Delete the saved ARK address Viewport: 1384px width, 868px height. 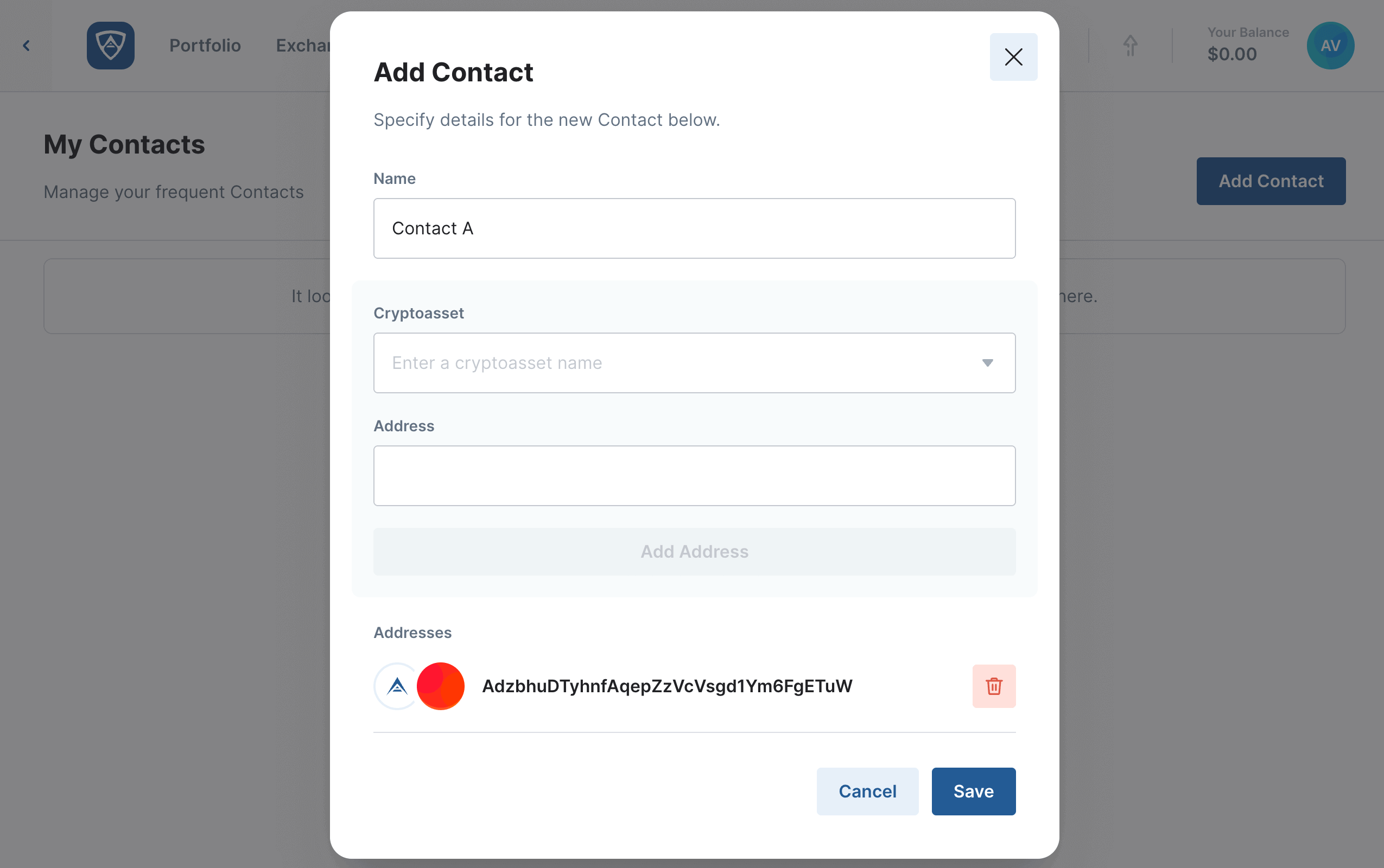[x=993, y=686]
